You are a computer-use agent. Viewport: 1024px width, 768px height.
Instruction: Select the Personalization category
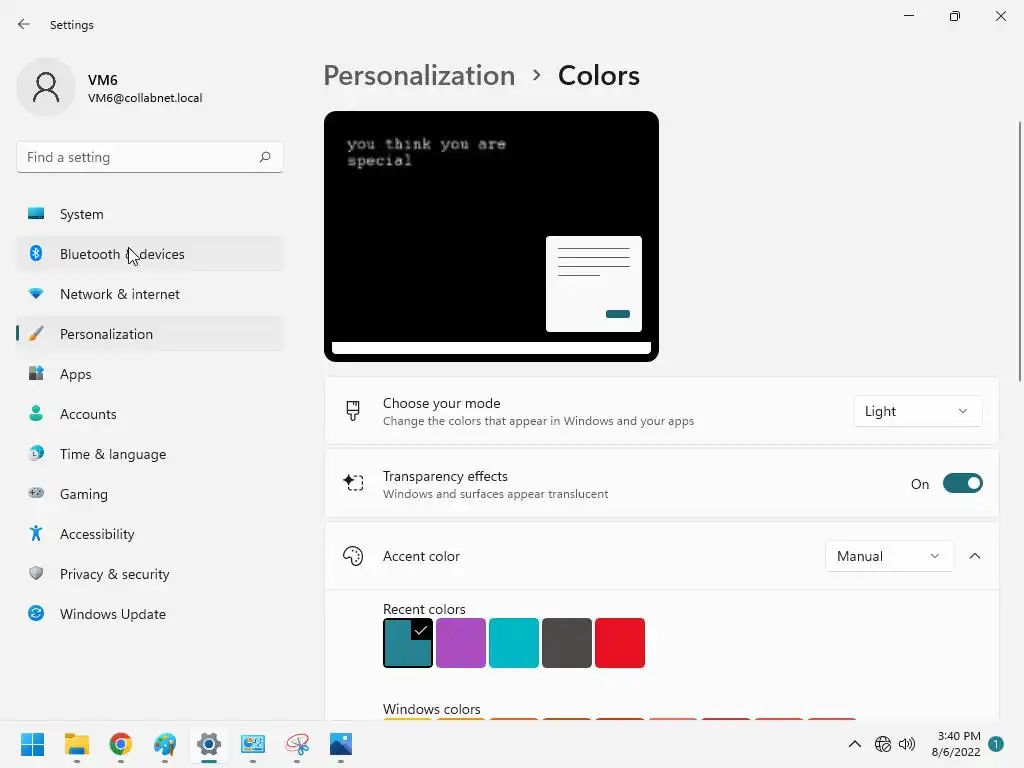click(x=150, y=334)
